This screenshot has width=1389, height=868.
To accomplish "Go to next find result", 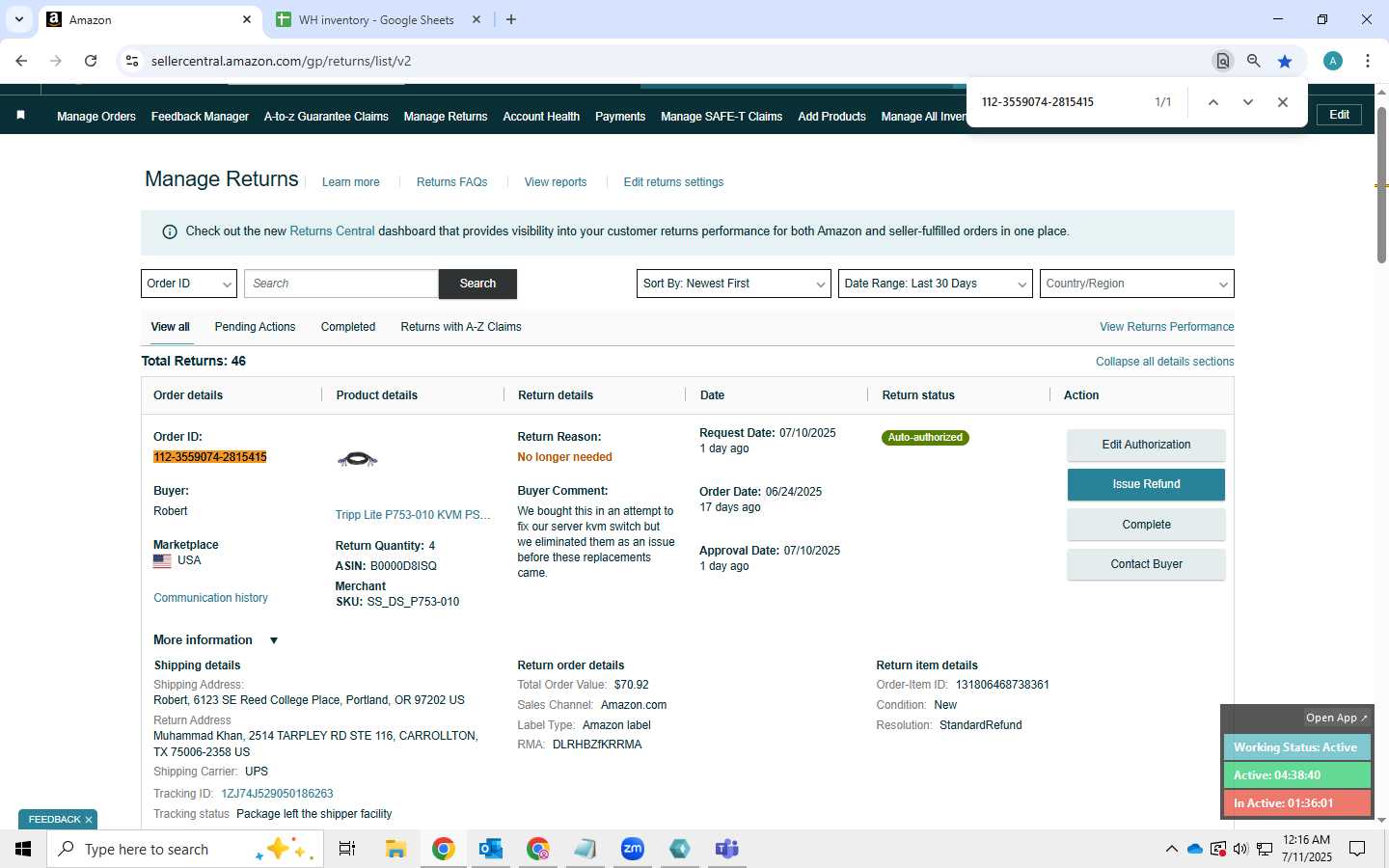I will pos(1248,102).
